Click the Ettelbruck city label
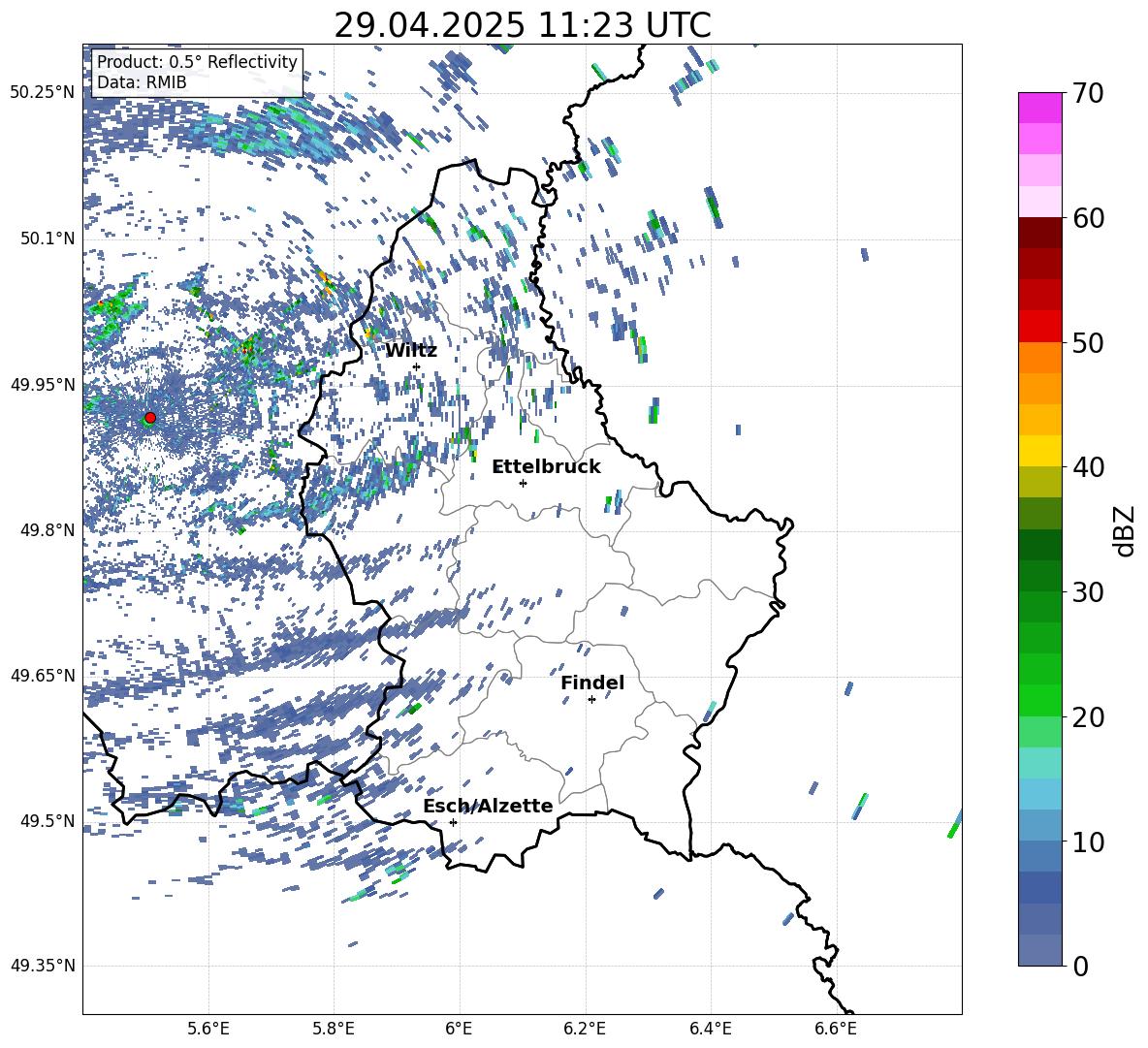 click(x=546, y=467)
